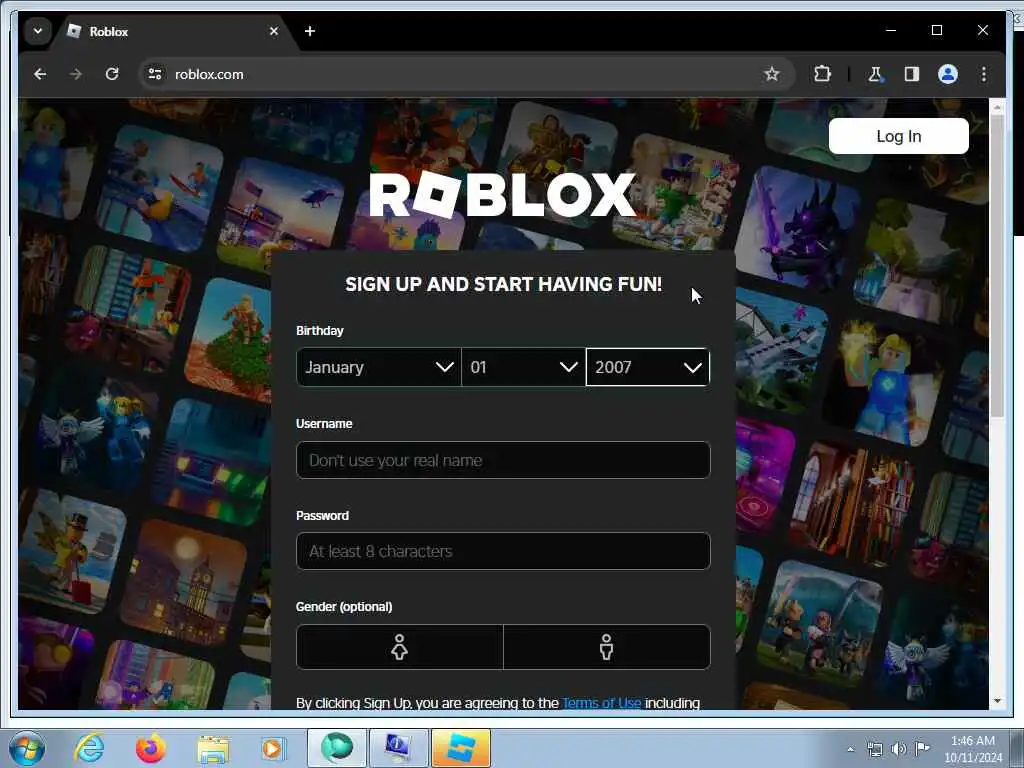Toggle the browser side panel icon
Screen dimensions: 1024x768
[912, 74]
